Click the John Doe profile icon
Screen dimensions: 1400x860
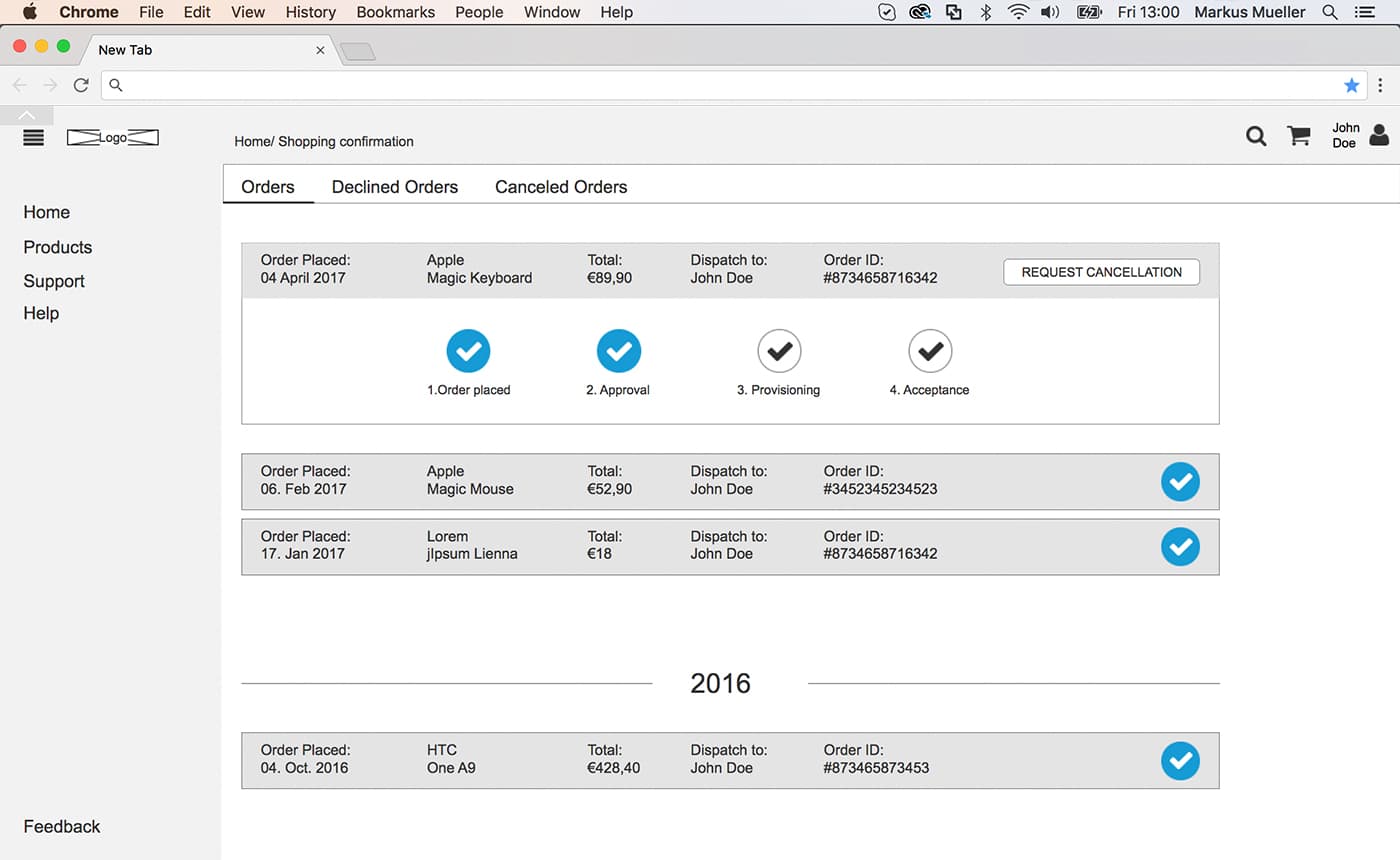[x=1379, y=136]
